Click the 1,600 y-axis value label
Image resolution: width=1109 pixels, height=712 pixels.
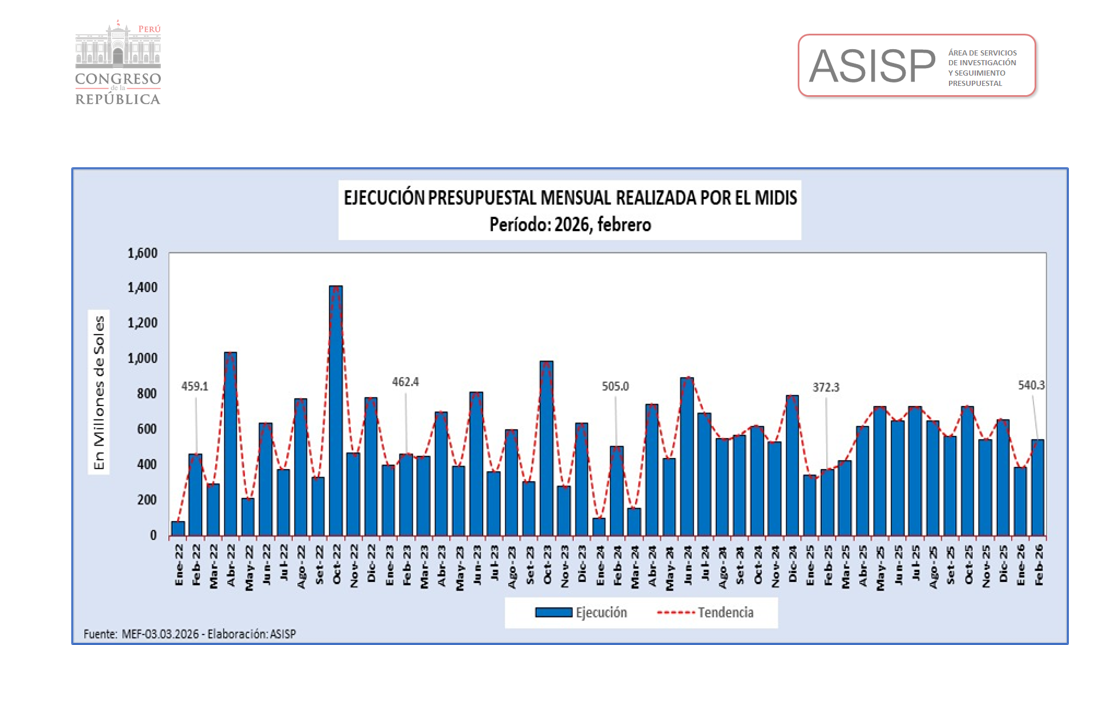coord(141,253)
